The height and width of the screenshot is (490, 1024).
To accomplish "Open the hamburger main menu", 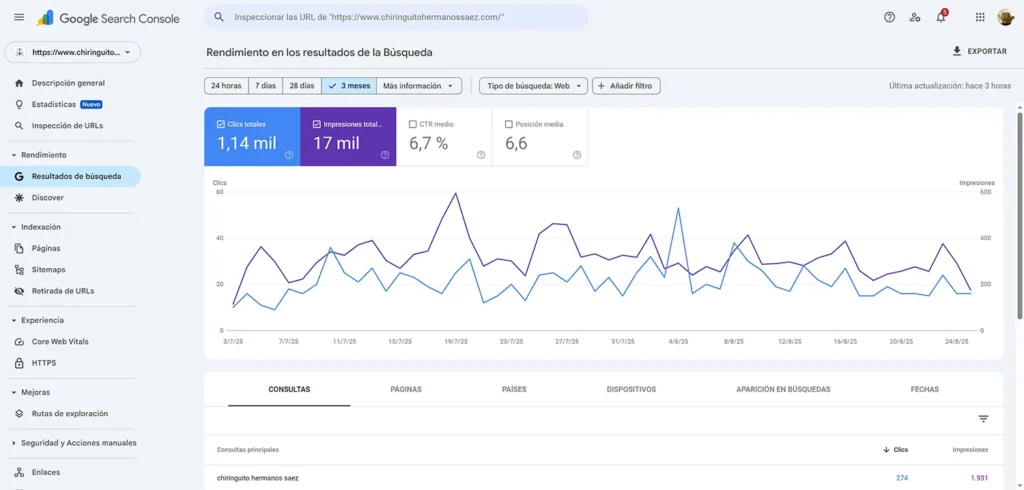I will point(19,17).
